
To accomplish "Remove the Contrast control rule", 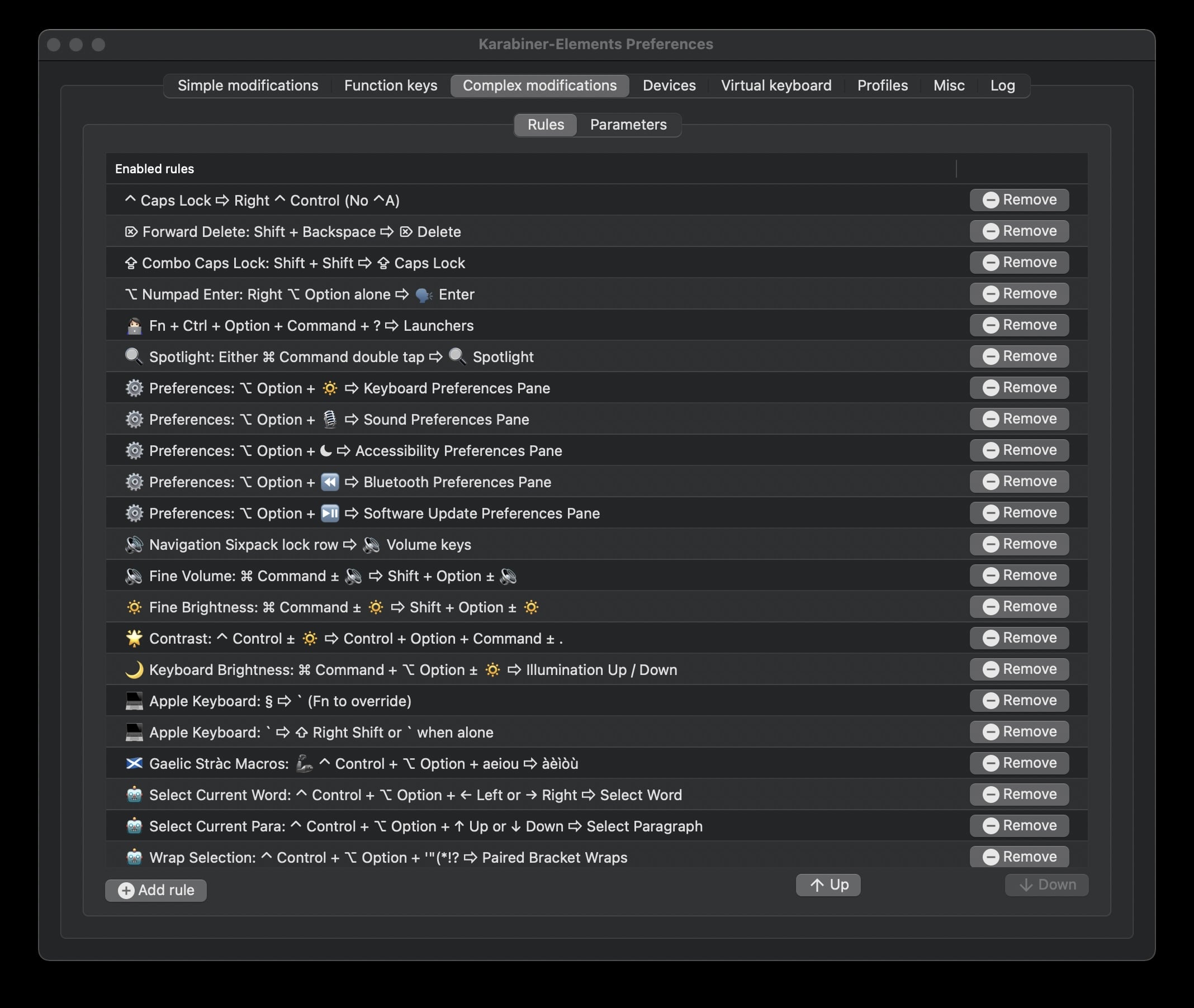I will coord(1019,637).
